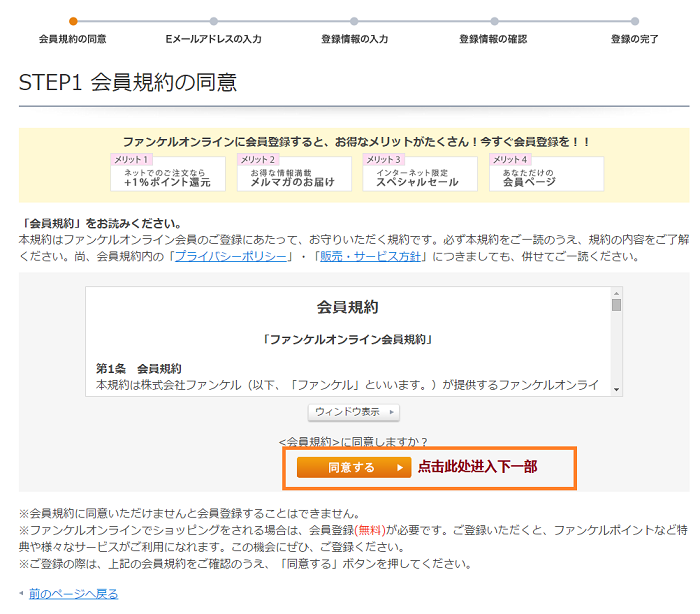Click the terms box scroll-up arrow
Viewport: 700px width, 614px height.
tap(617, 293)
